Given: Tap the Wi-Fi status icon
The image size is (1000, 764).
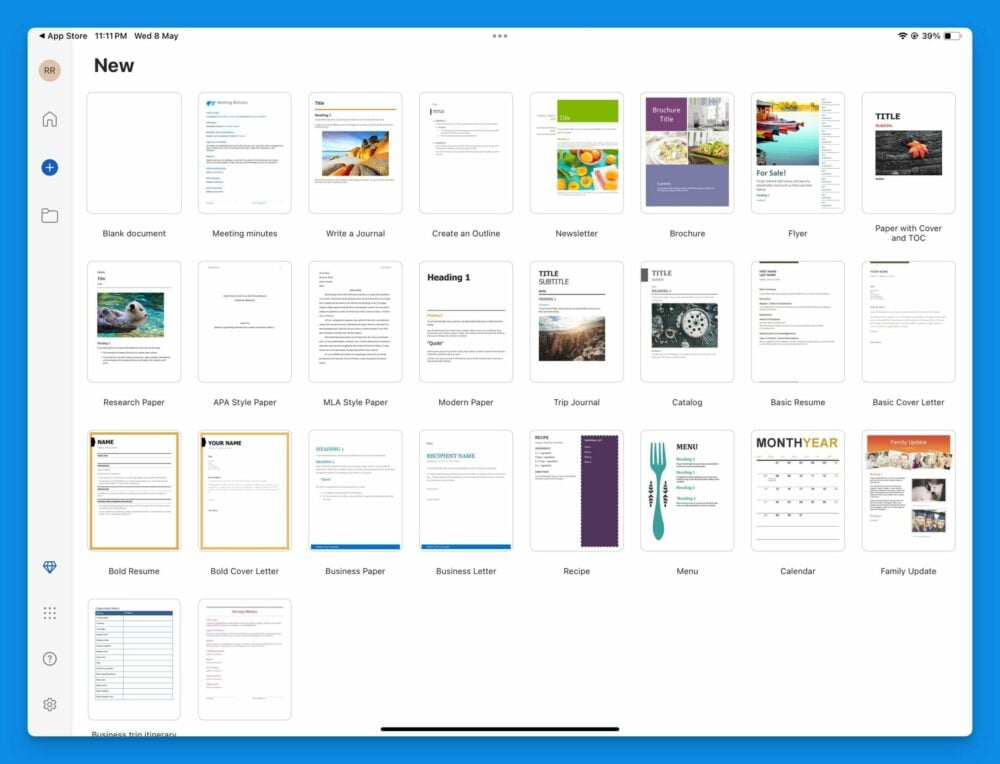Looking at the screenshot, I should pos(902,36).
